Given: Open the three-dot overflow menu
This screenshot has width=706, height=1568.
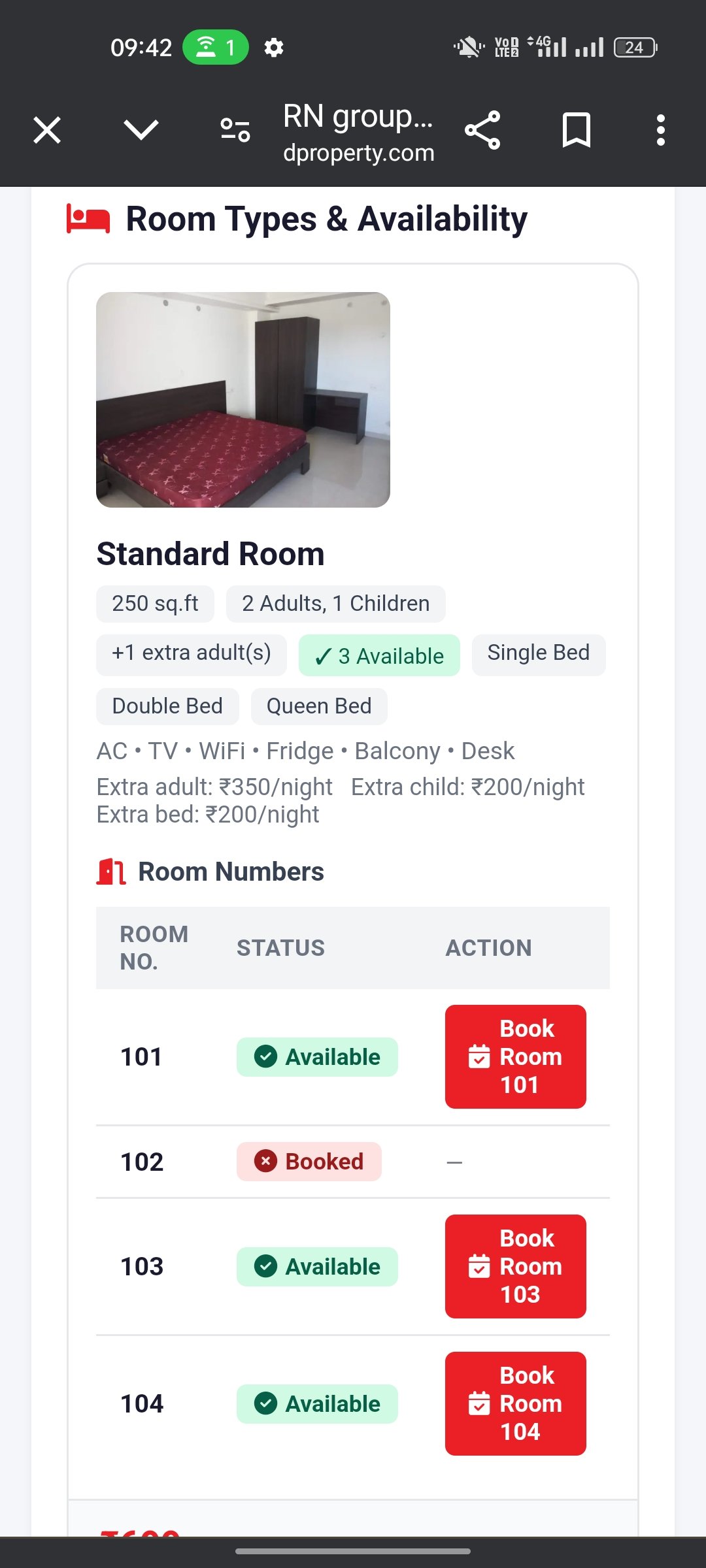Looking at the screenshot, I should [661, 130].
